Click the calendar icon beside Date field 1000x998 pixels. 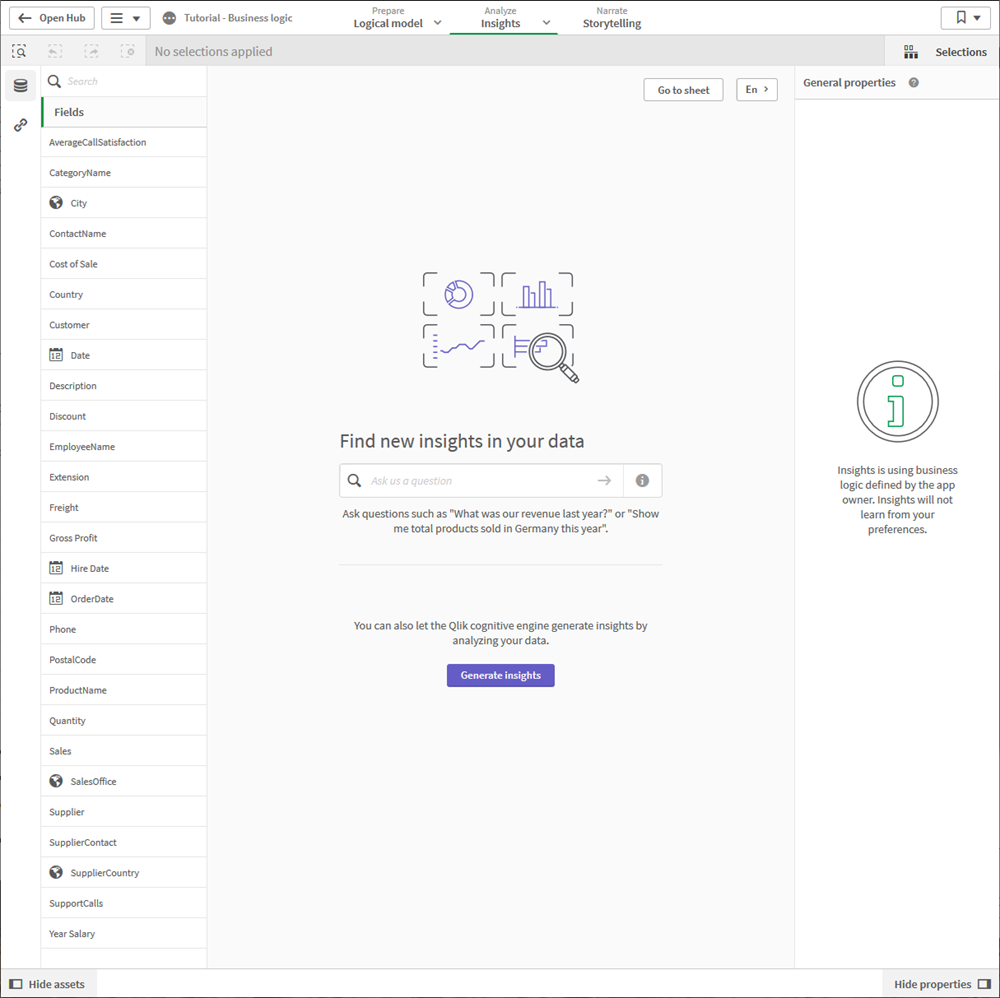click(x=56, y=354)
